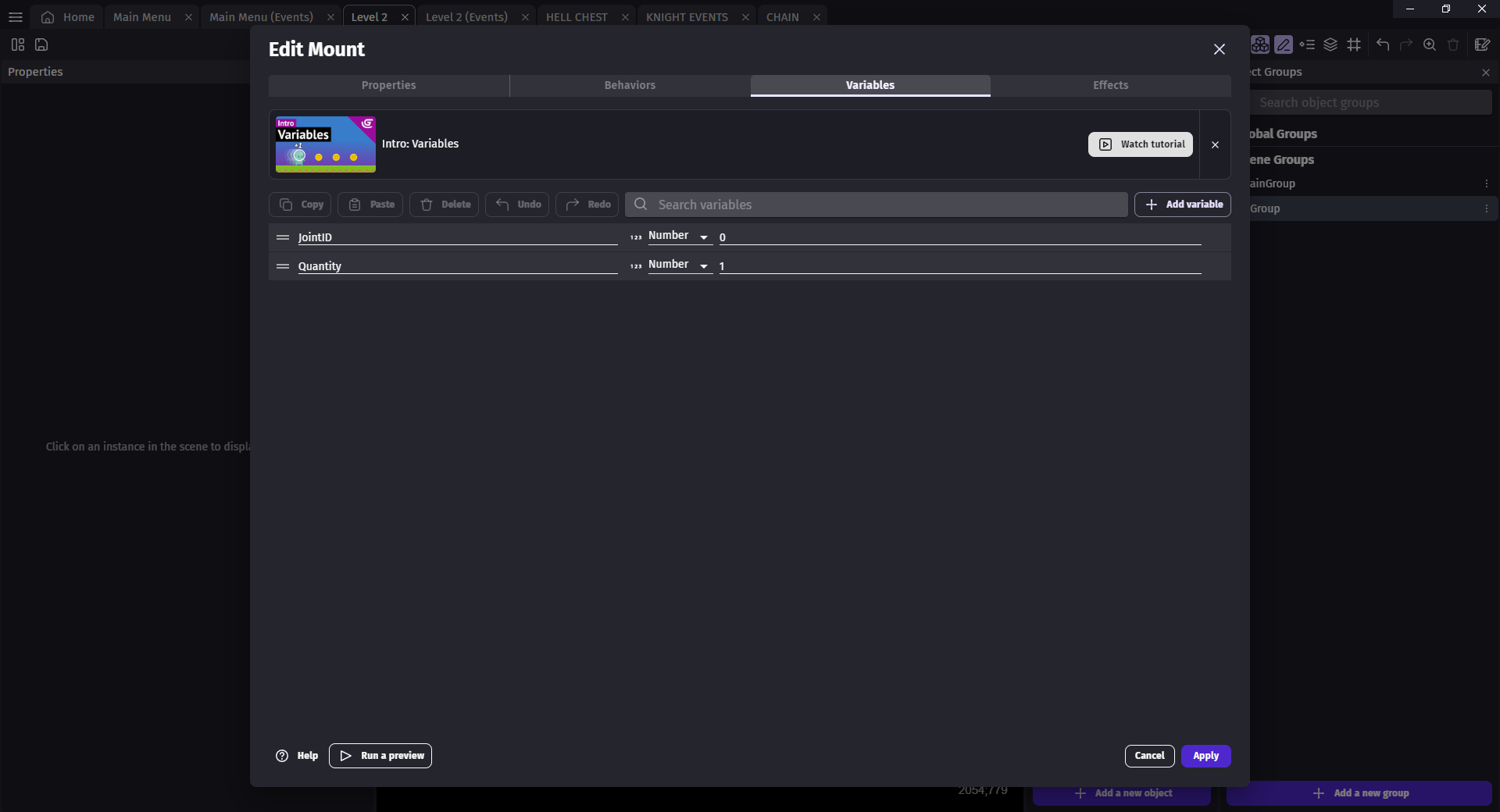Click the Paste variable button

pyautogui.click(x=370, y=205)
